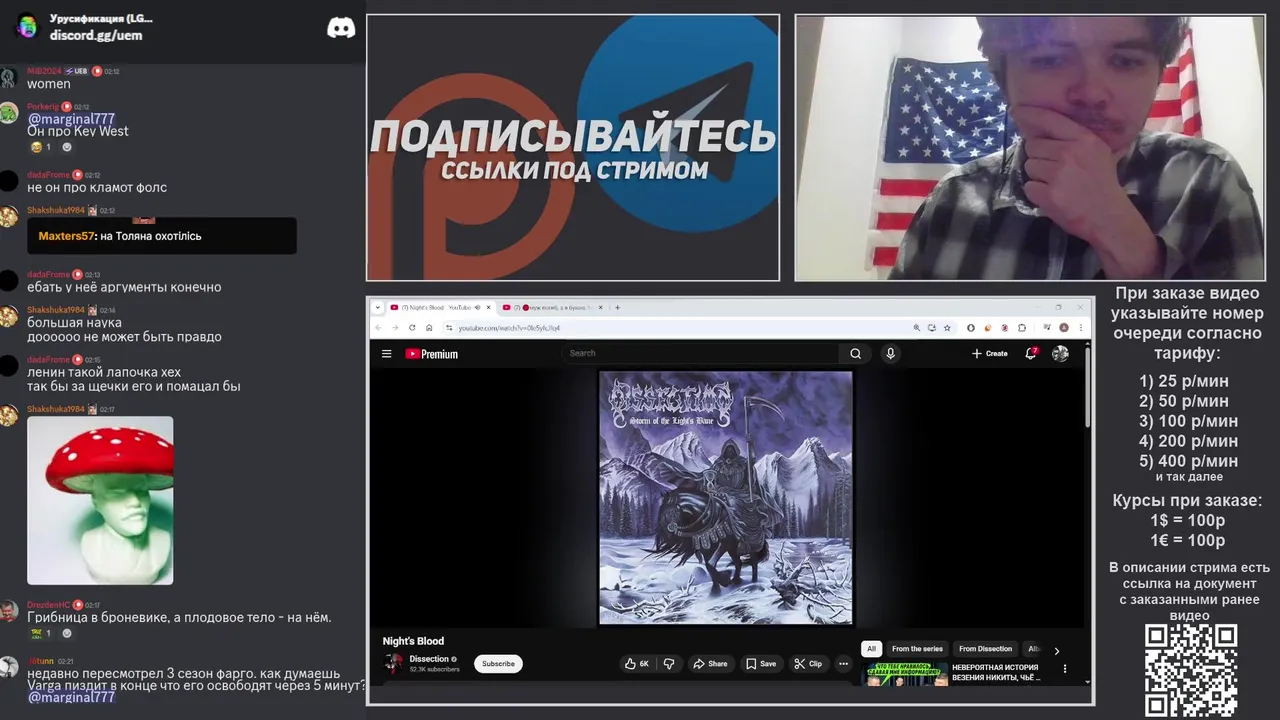The height and width of the screenshot is (720, 1280).
Task: Create a Clip of the video
Action: click(808, 664)
